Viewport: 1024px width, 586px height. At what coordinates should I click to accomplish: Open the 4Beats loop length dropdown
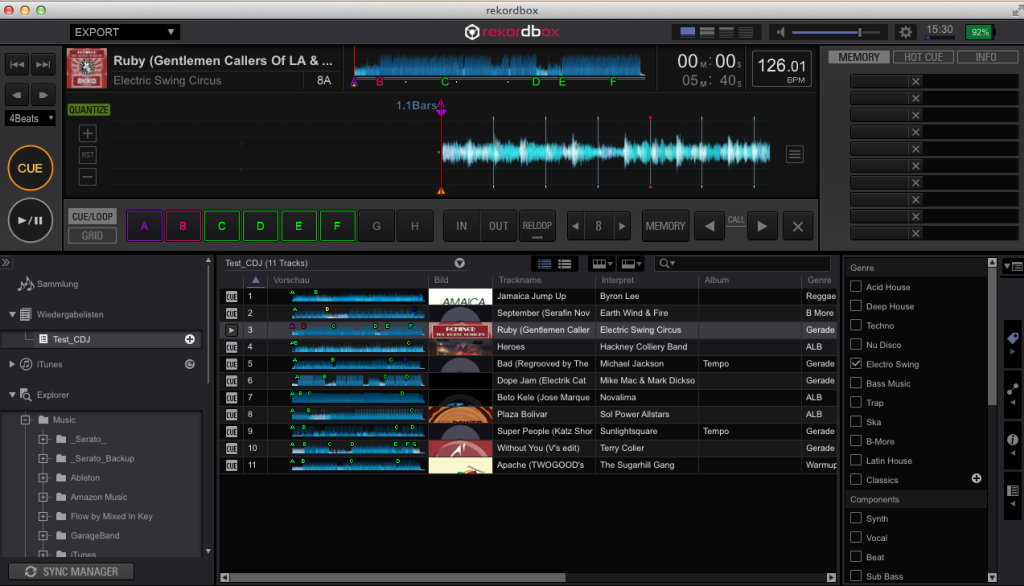point(28,118)
